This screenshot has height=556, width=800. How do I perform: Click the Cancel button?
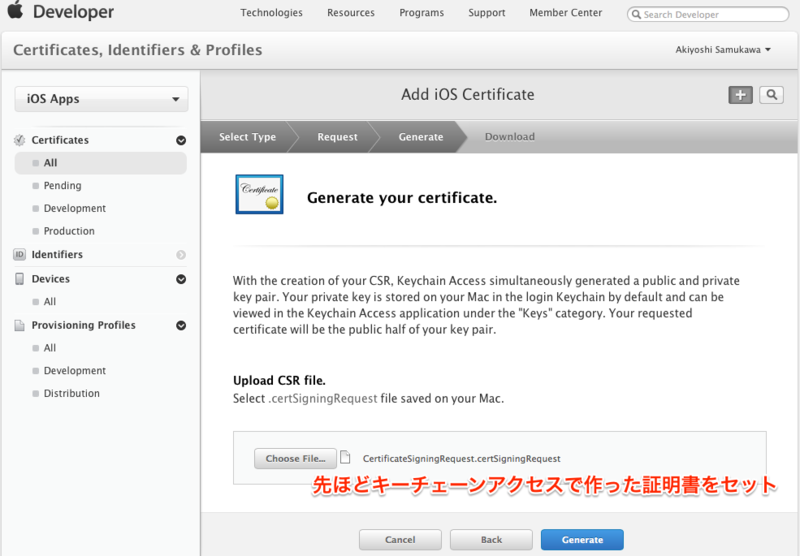pos(400,540)
